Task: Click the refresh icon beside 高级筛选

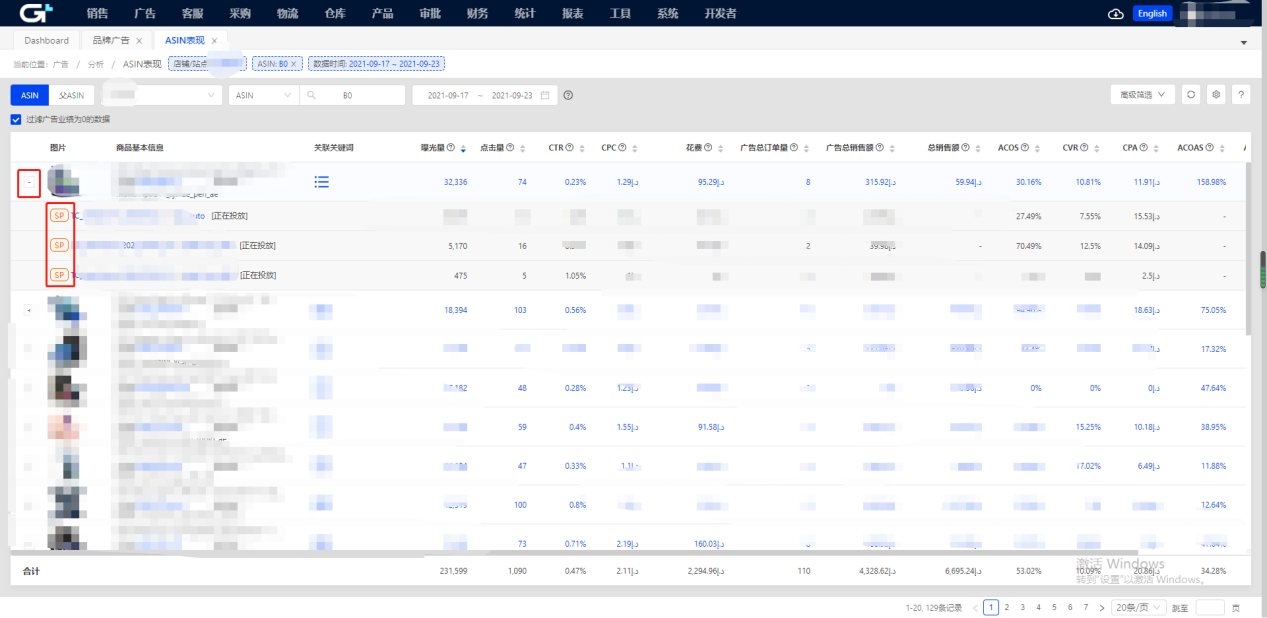Action: [1191, 95]
